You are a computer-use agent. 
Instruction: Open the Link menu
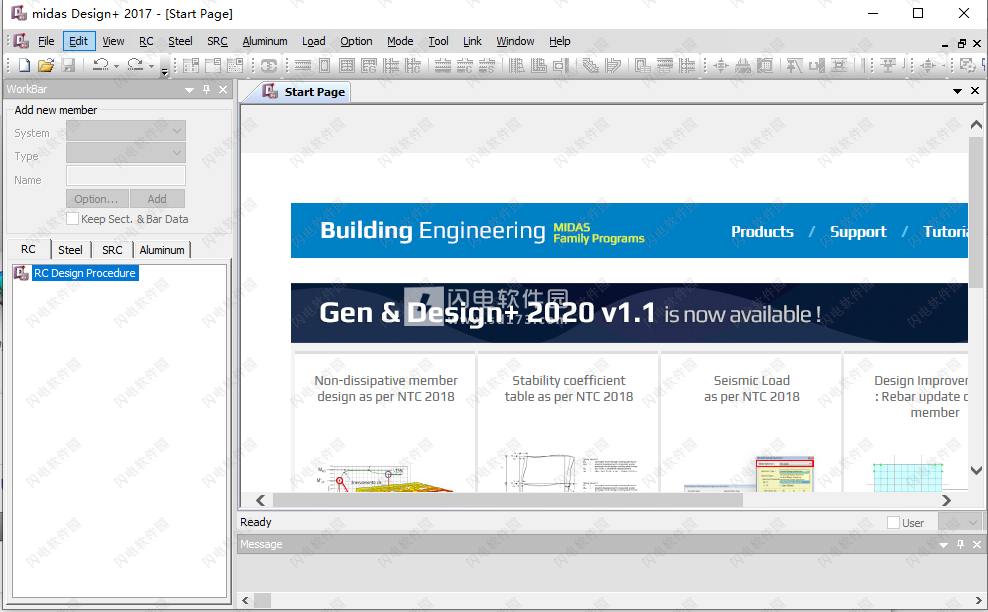coord(472,41)
